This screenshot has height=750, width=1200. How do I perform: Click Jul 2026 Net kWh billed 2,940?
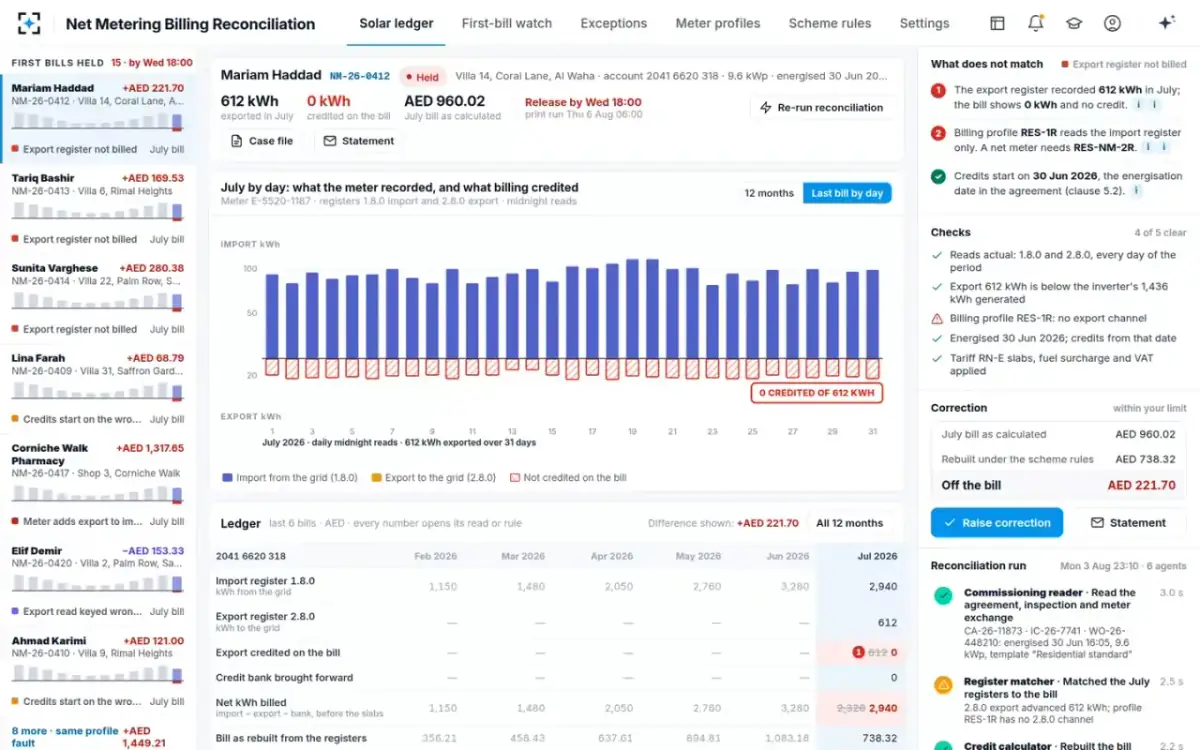pos(883,707)
